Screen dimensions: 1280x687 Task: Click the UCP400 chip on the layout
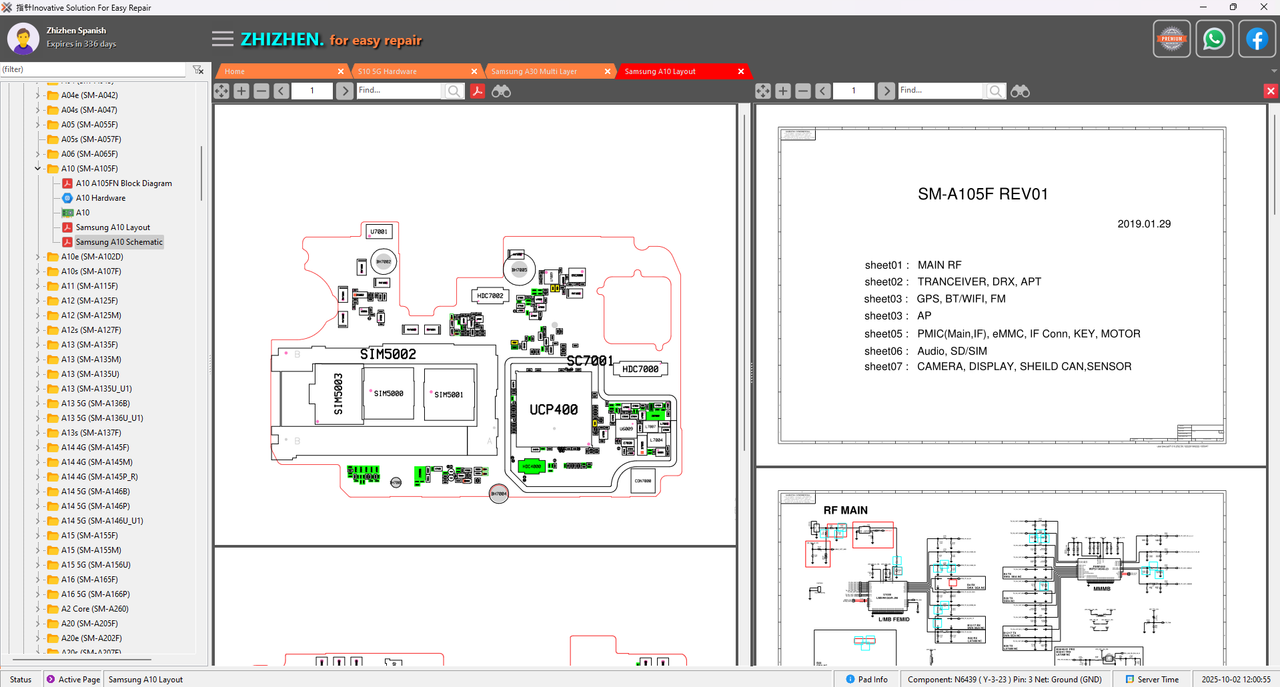(x=554, y=410)
